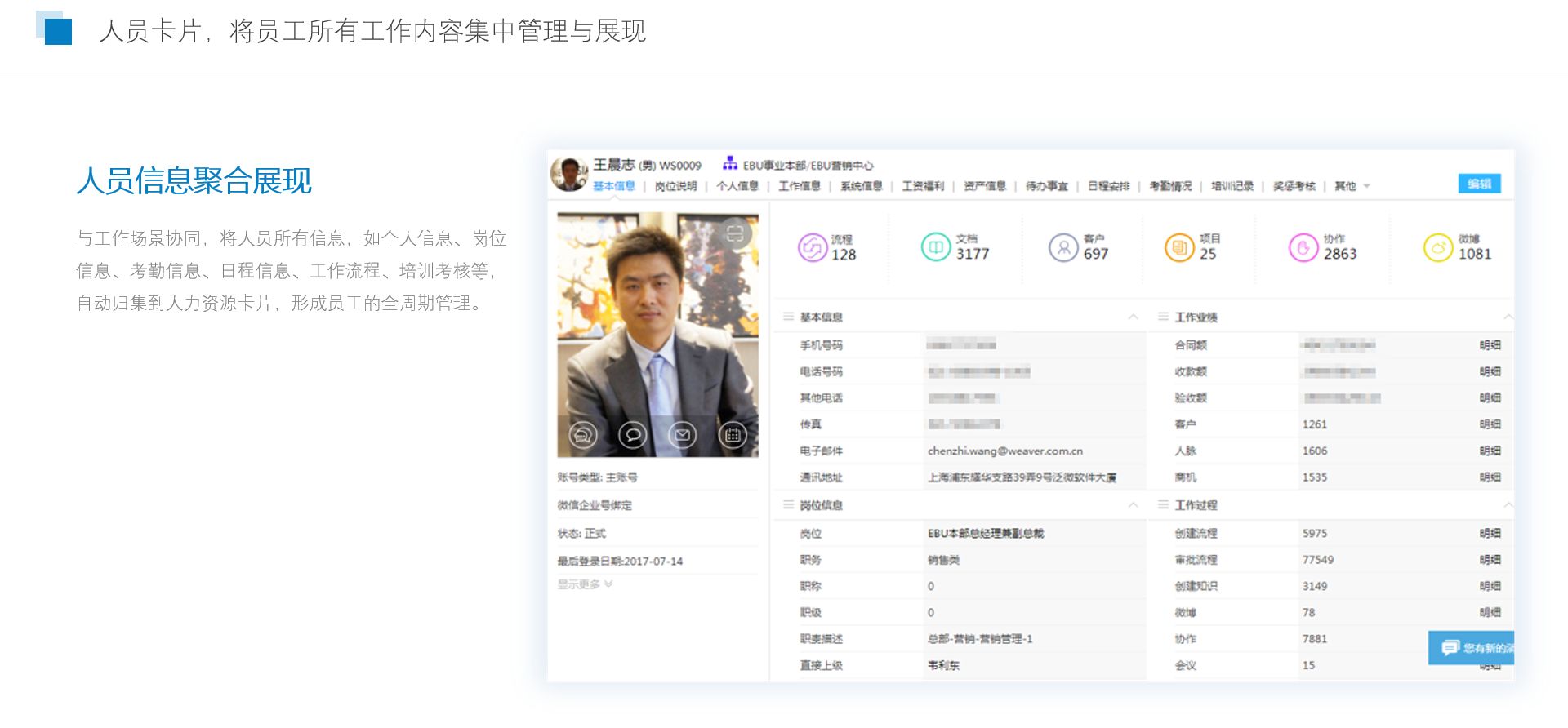Image resolution: width=1568 pixels, height=728 pixels.
Task: Switch to the 工资福利 tab
Action: (923, 186)
